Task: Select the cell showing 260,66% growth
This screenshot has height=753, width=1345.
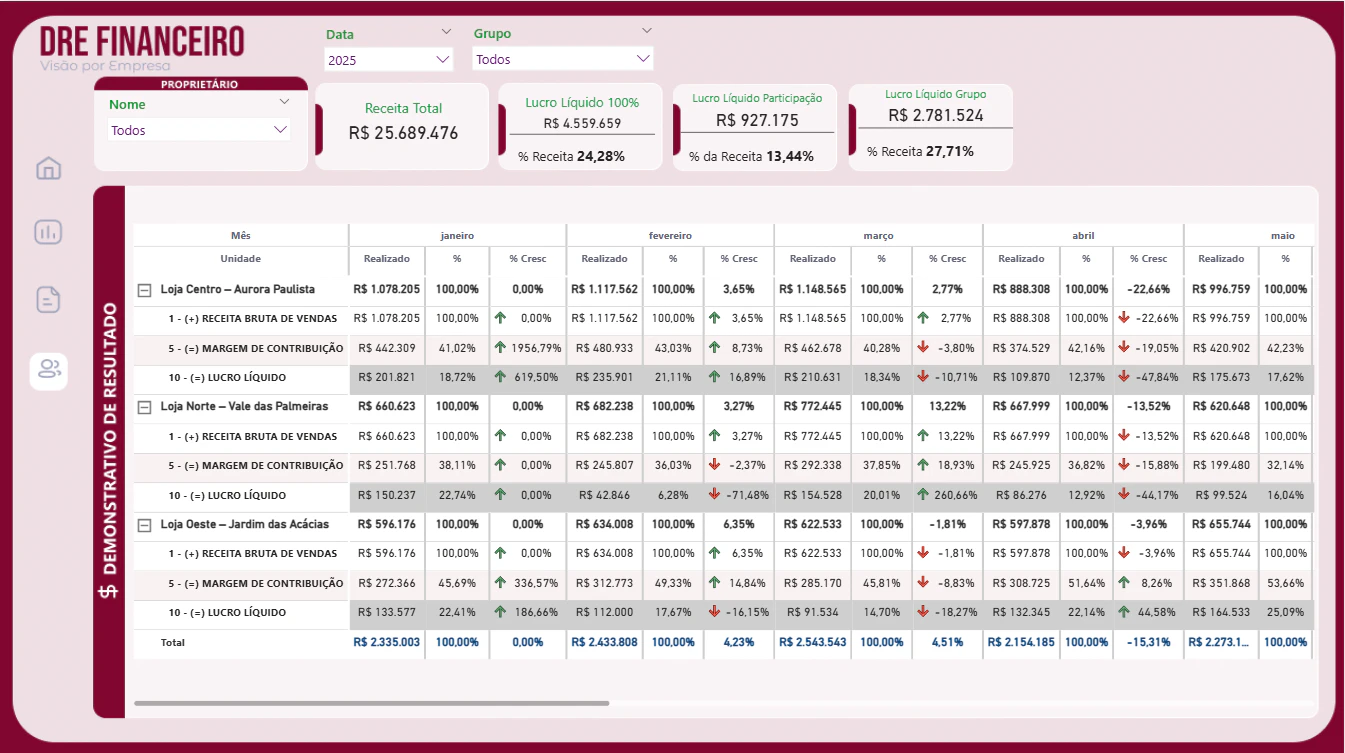Action: (x=947, y=495)
